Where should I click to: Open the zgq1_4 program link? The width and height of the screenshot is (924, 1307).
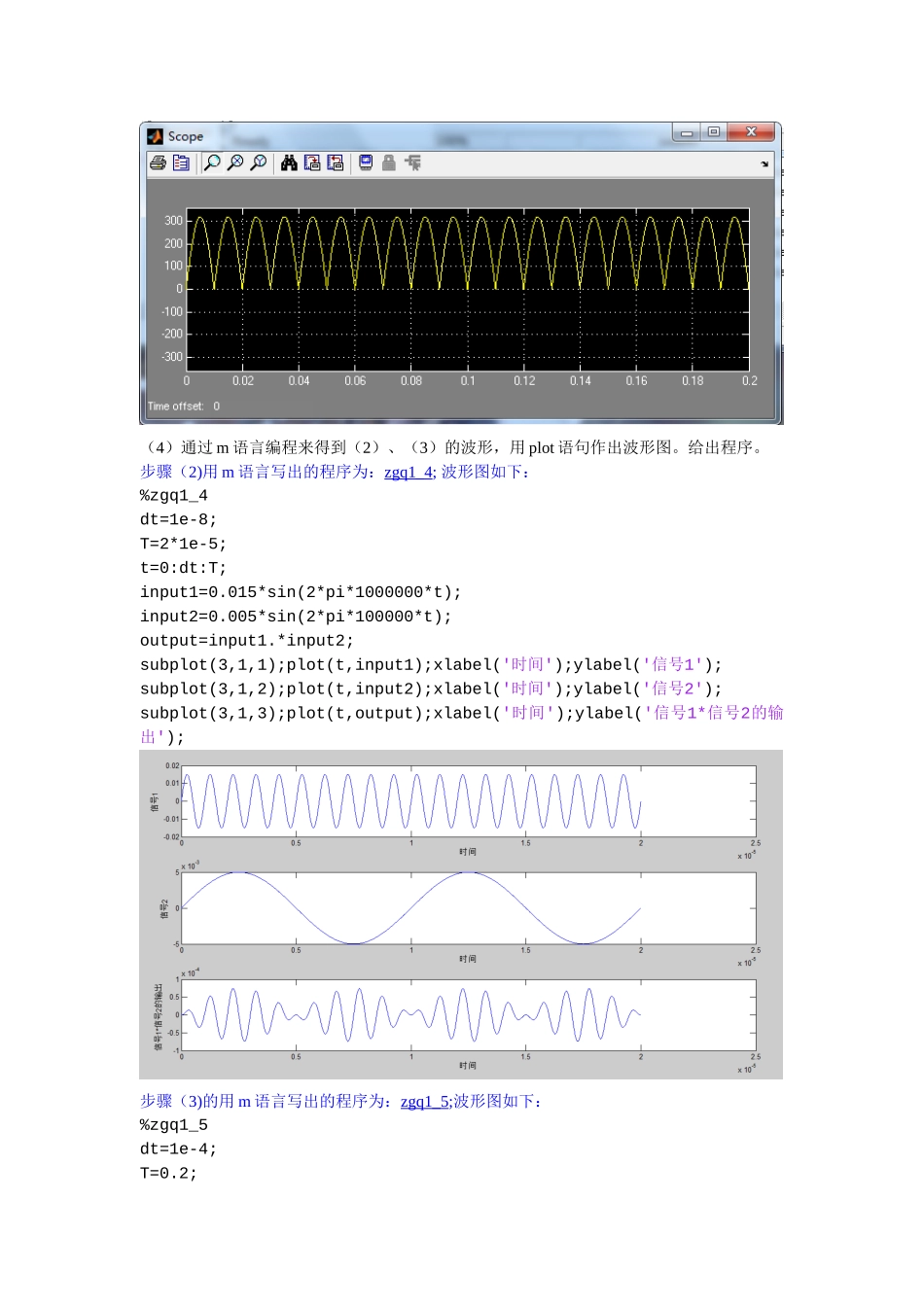[409, 473]
